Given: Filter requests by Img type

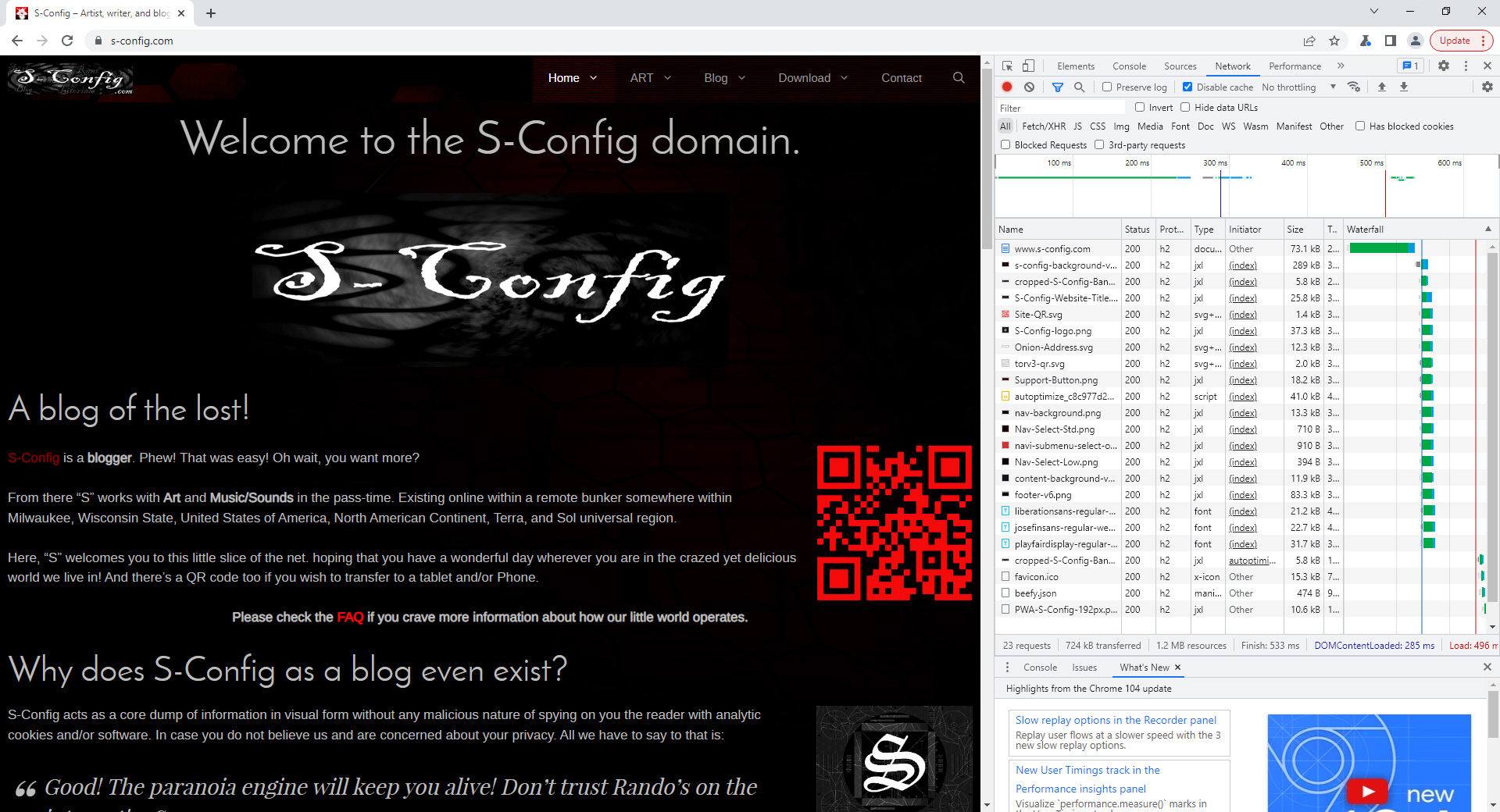Looking at the screenshot, I should (1121, 126).
